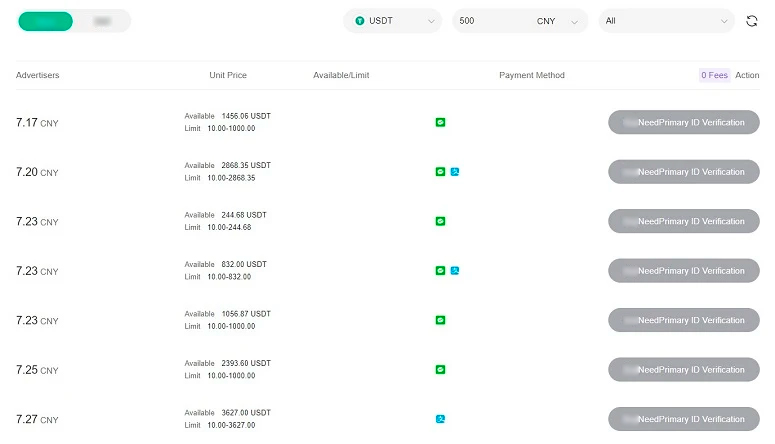Open the USDT coin dropdown
This screenshot has width=775, height=444.
[393, 21]
